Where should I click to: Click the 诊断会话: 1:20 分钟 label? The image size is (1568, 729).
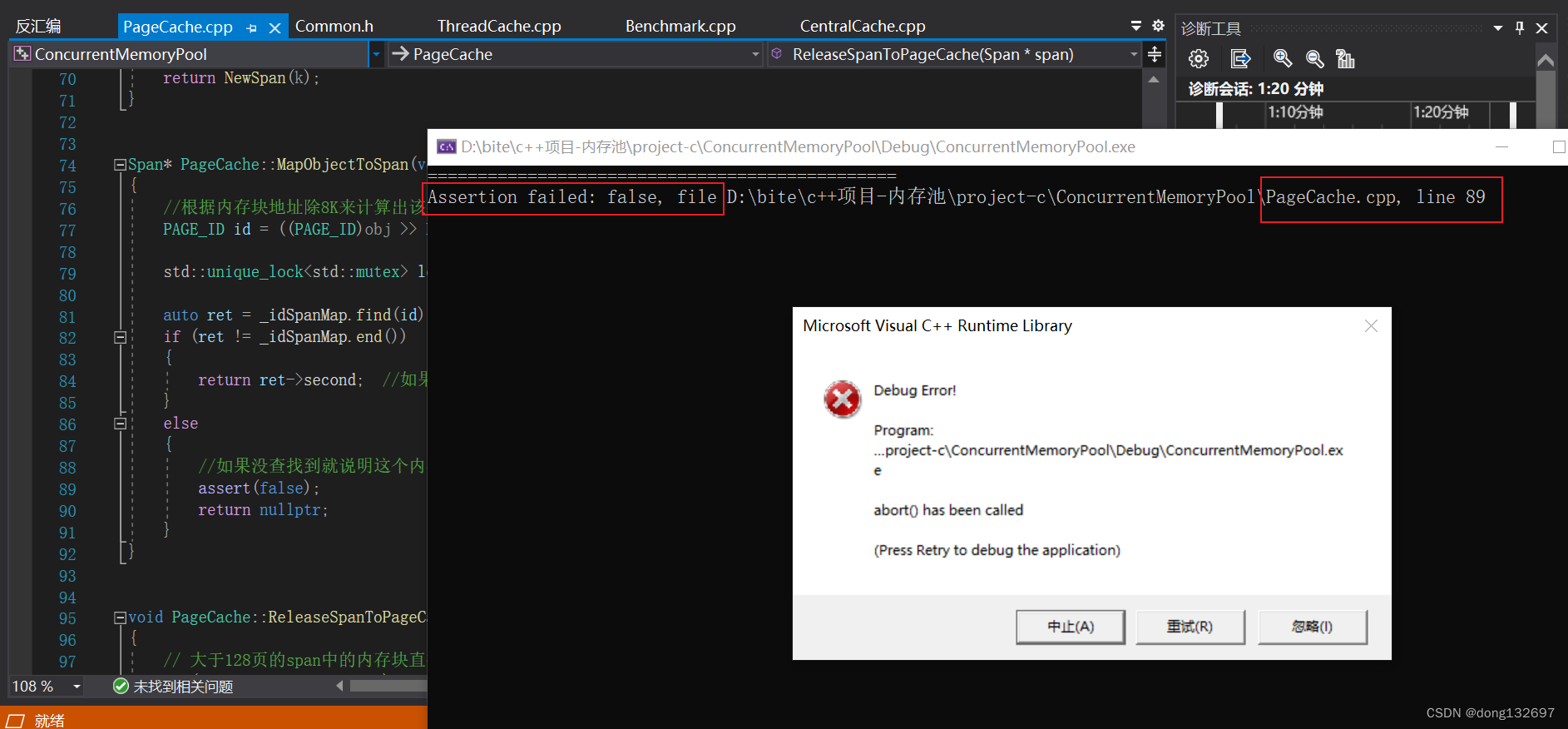pyautogui.click(x=1255, y=88)
